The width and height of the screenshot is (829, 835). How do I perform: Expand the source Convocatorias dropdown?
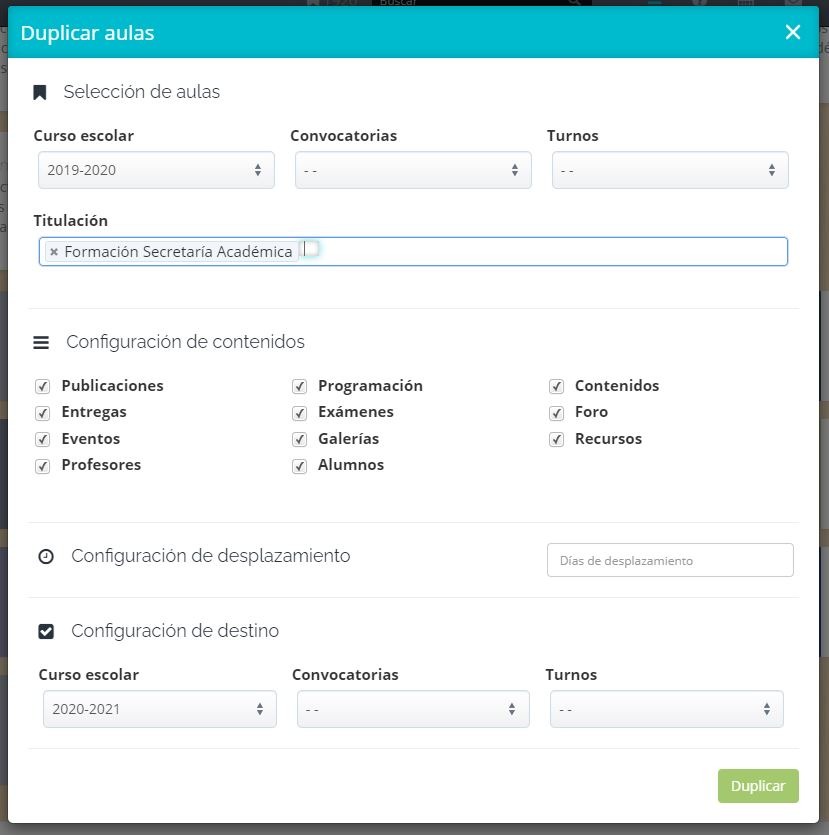pos(413,170)
